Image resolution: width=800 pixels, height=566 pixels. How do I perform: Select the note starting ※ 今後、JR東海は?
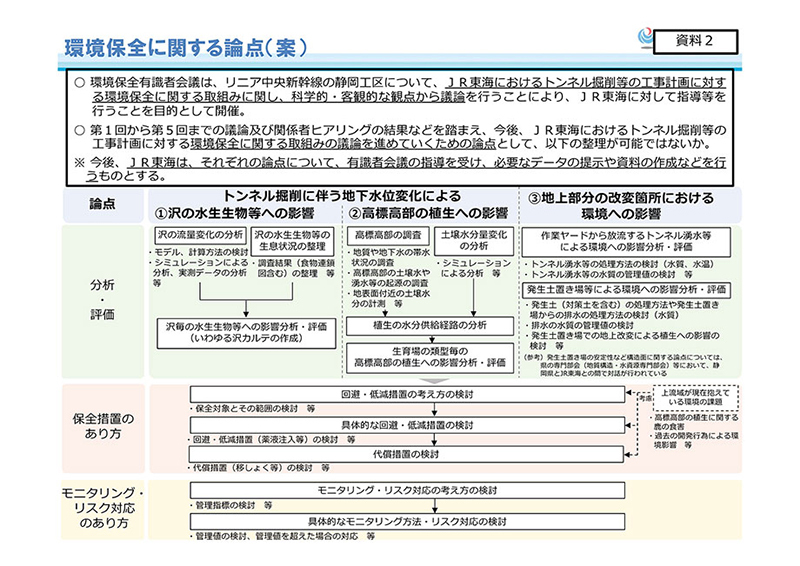[403, 169]
